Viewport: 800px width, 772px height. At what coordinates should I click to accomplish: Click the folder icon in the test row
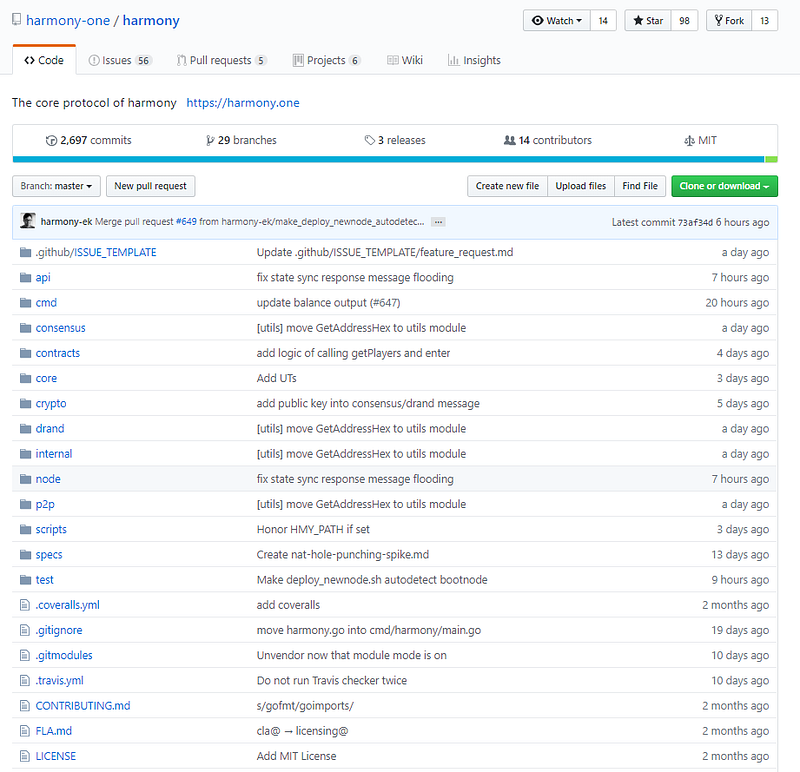tap(26, 580)
